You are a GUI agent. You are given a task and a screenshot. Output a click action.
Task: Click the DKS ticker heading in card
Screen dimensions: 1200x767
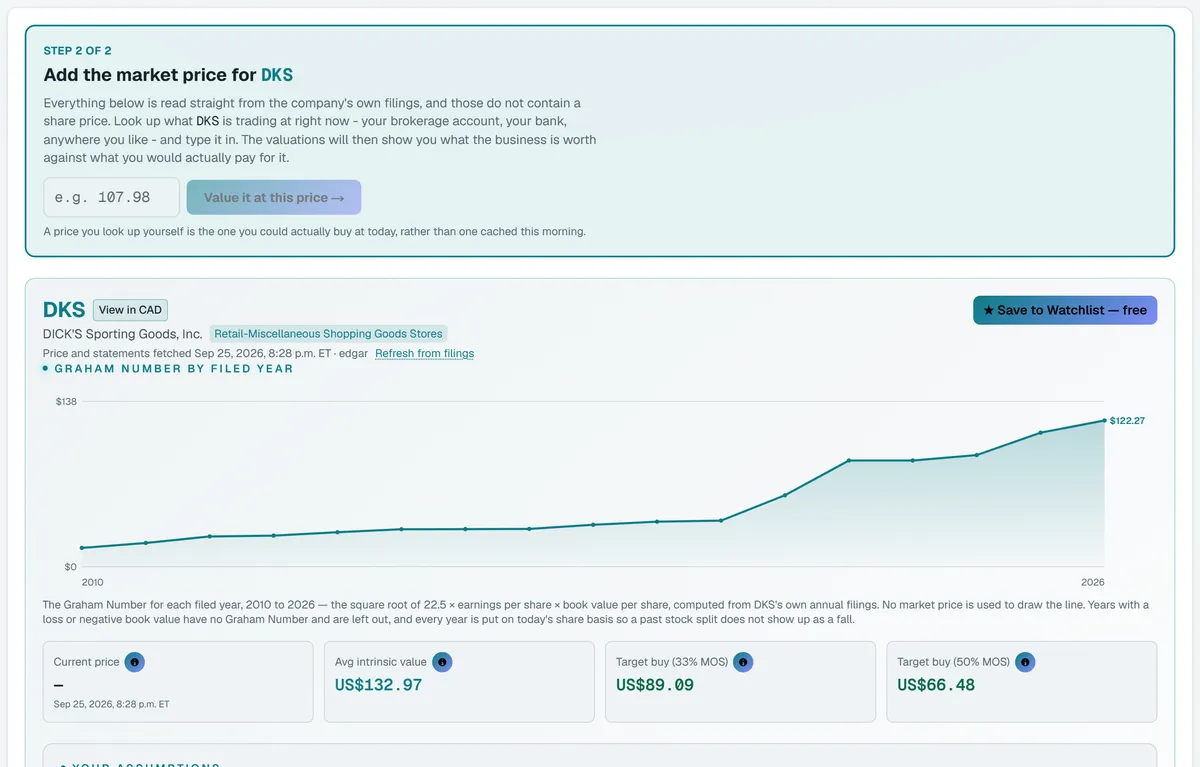point(64,310)
